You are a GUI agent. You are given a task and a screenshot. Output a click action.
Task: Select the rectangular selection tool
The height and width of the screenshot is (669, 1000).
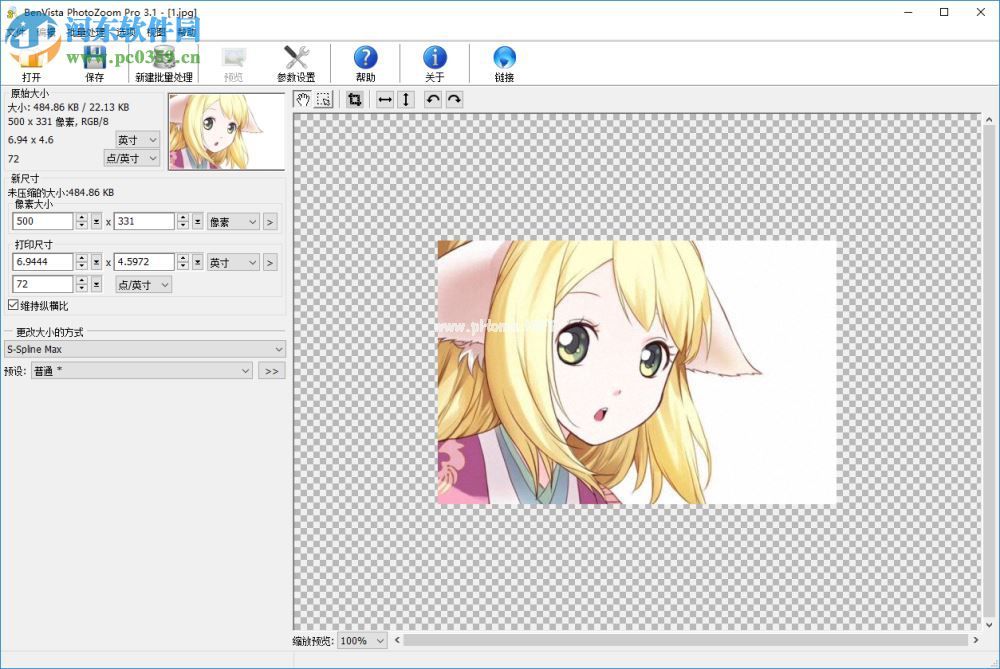pos(323,99)
